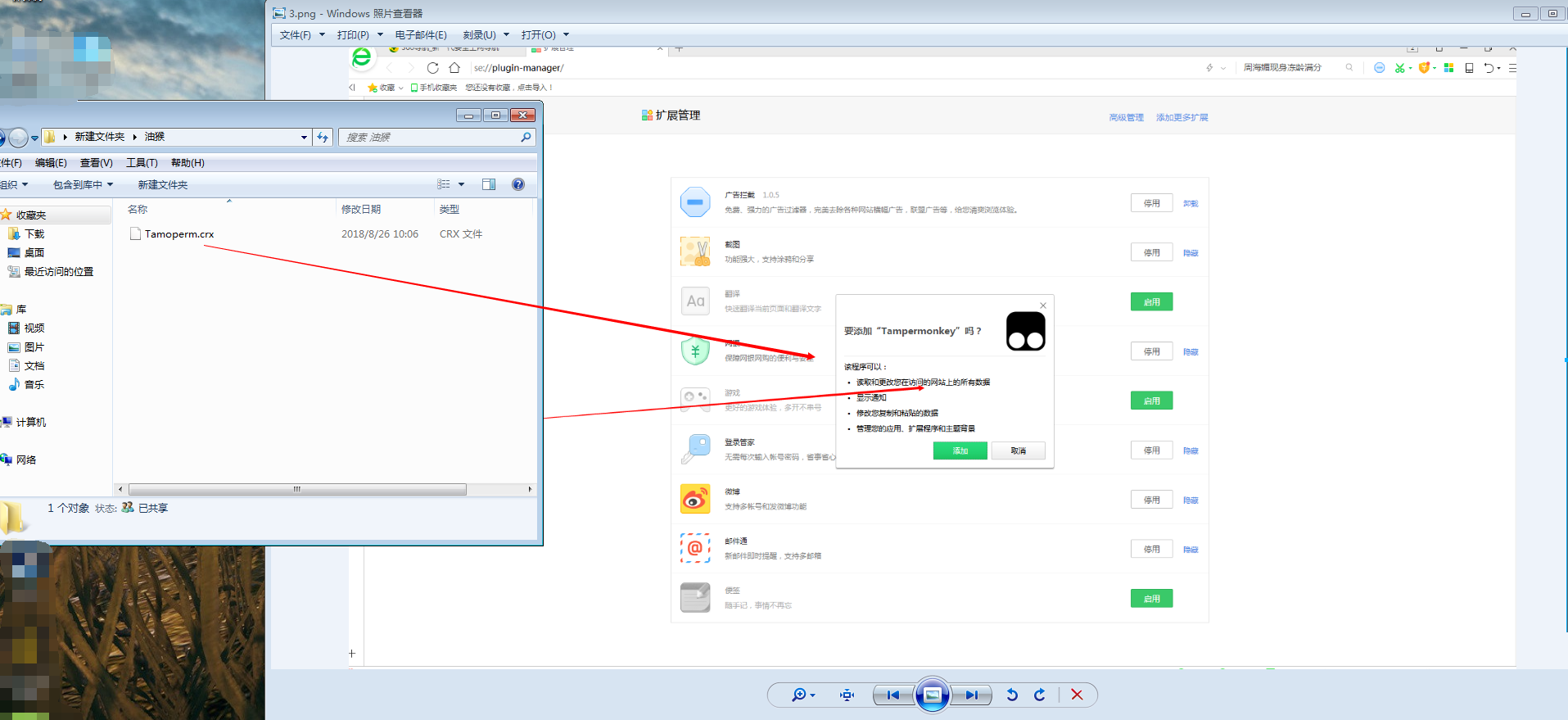The image size is (1568, 720).
Task: Open 最近访问的位置 in navigation pane
Action: tap(59, 272)
